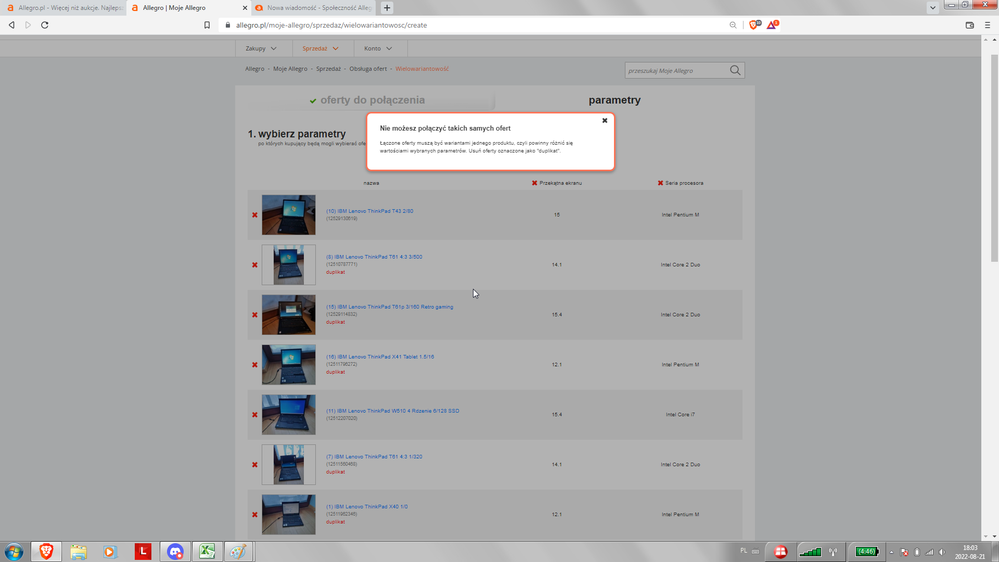The width and height of the screenshot is (999, 562).
Task: Open the ThinkPad T43 thumbnail image
Action: pos(289,215)
